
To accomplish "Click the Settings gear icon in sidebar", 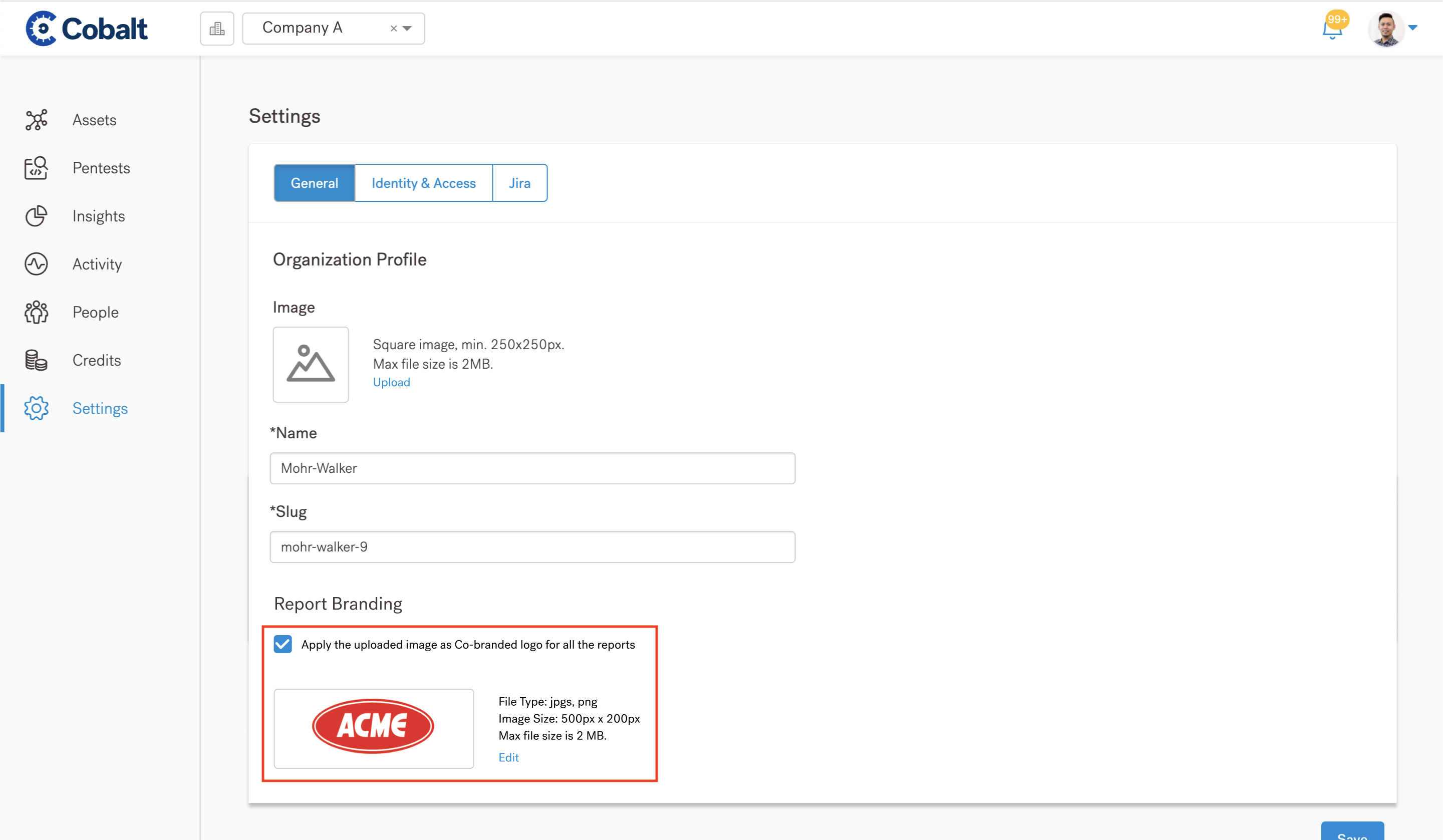I will pos(36,409).
